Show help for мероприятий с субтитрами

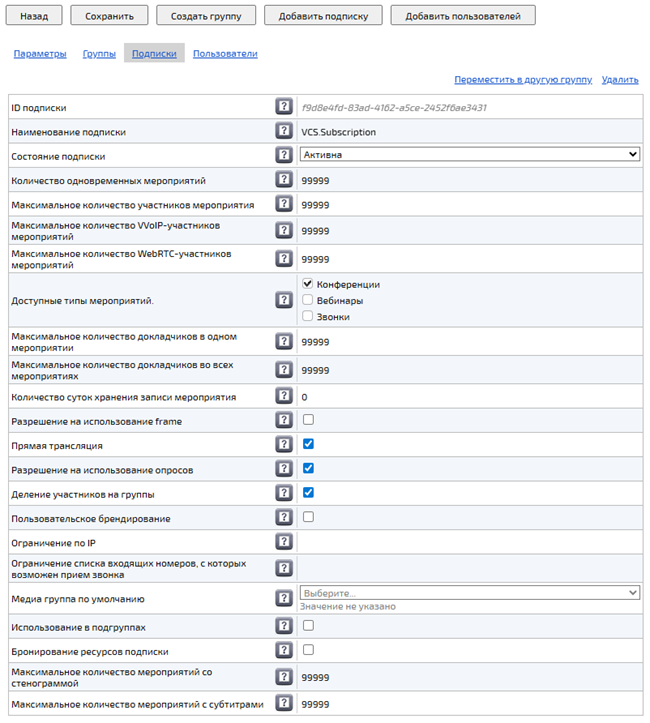click(284, 704)
